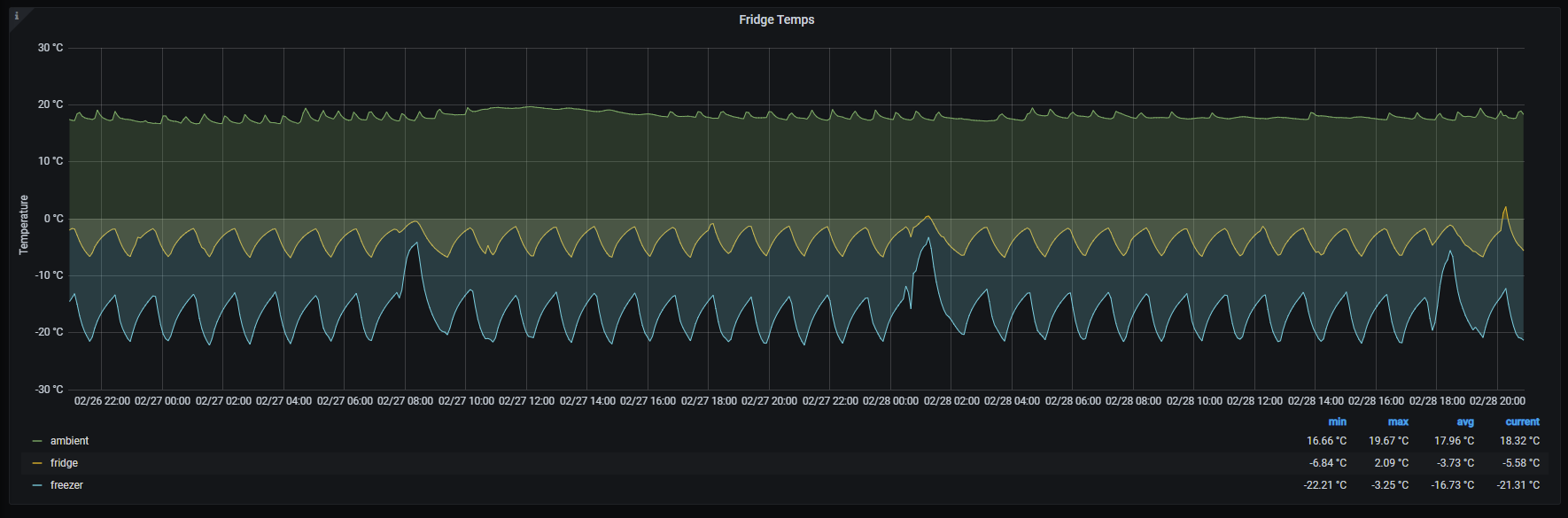Toggle the freezer series in the legend
This screenshot has width=1568, height=518.
66,485
